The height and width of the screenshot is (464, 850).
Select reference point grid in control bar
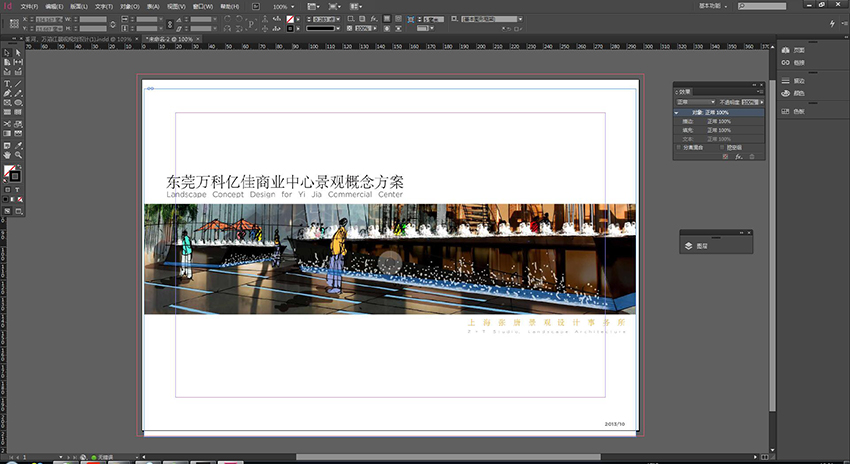tap(14, 24)
